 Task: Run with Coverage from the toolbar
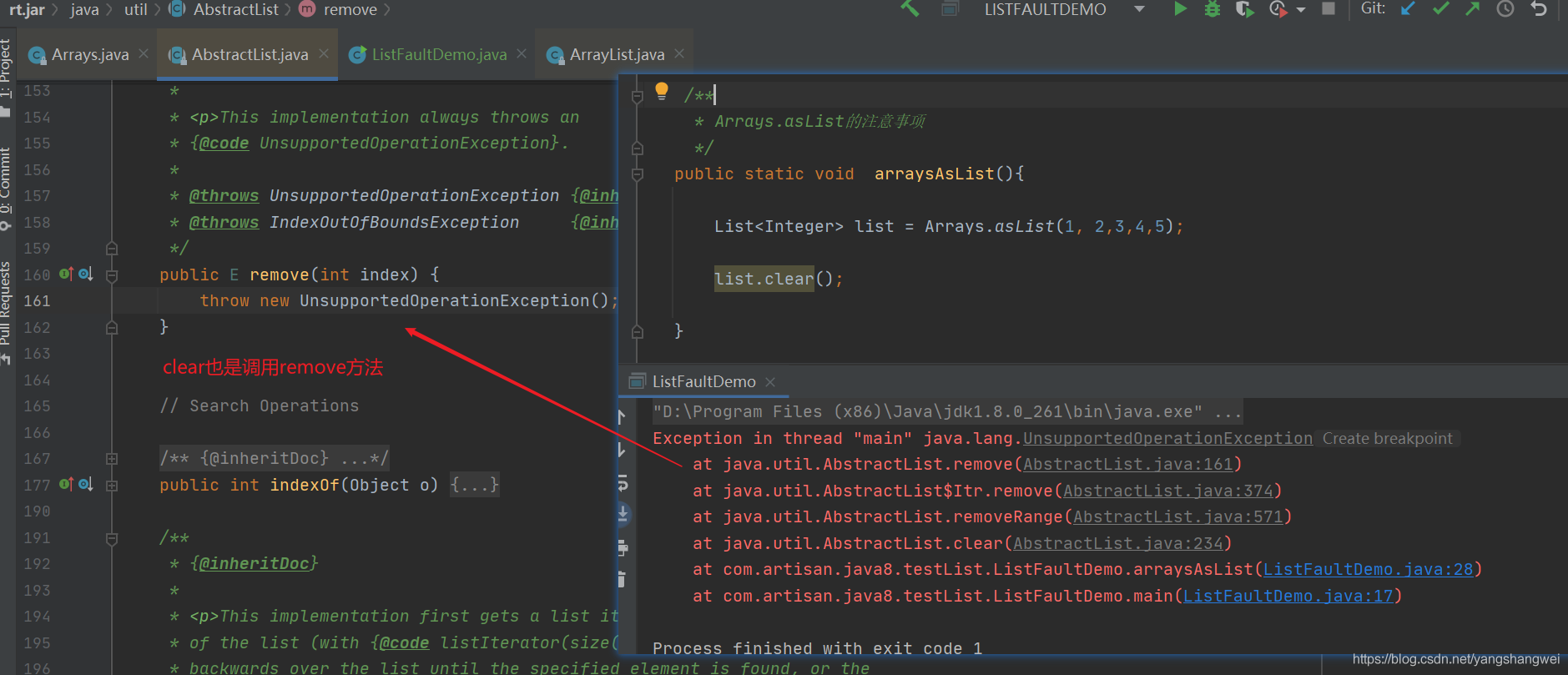click(x=1244, y=9)
